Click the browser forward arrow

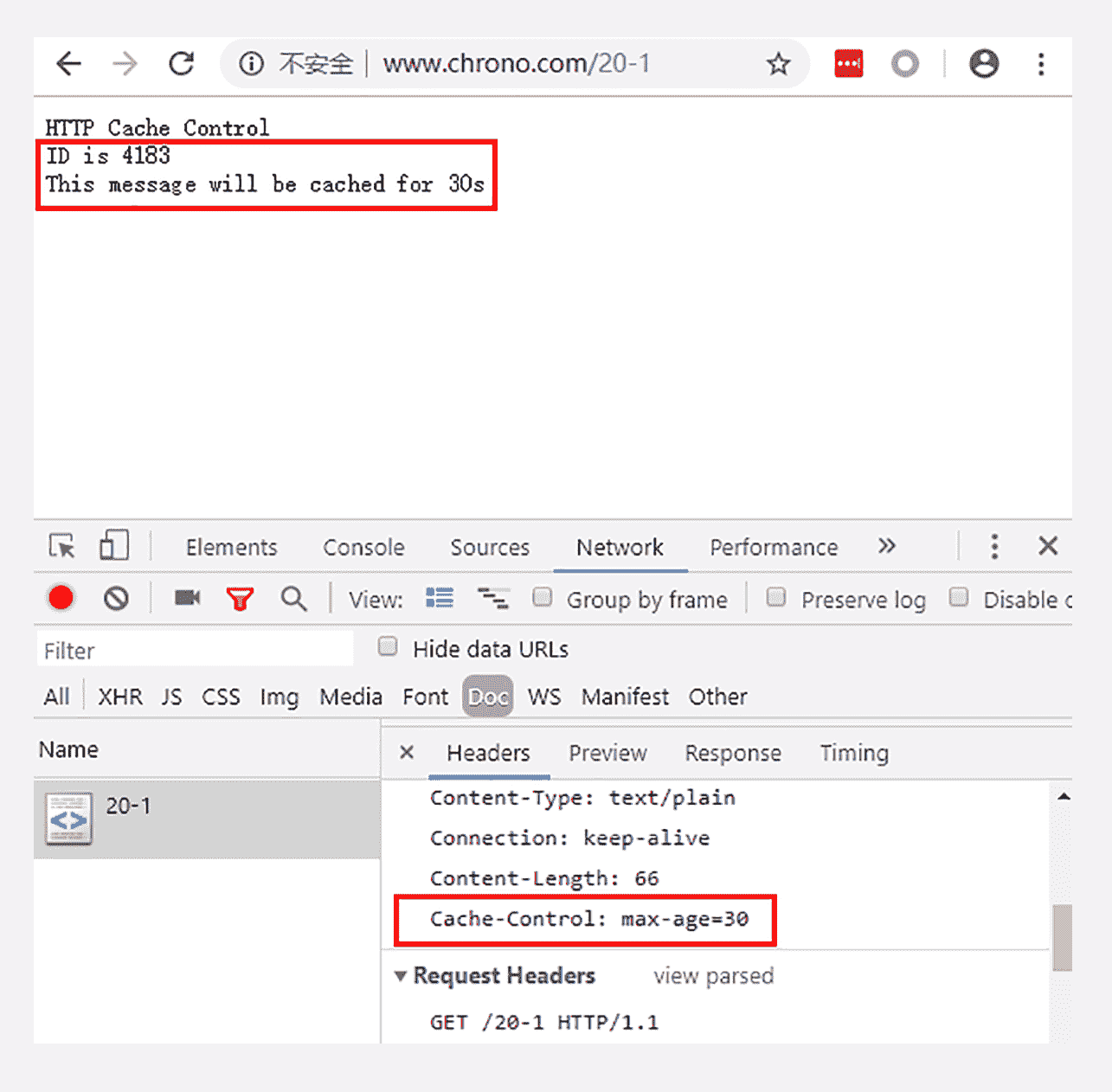tap(125, 63)
